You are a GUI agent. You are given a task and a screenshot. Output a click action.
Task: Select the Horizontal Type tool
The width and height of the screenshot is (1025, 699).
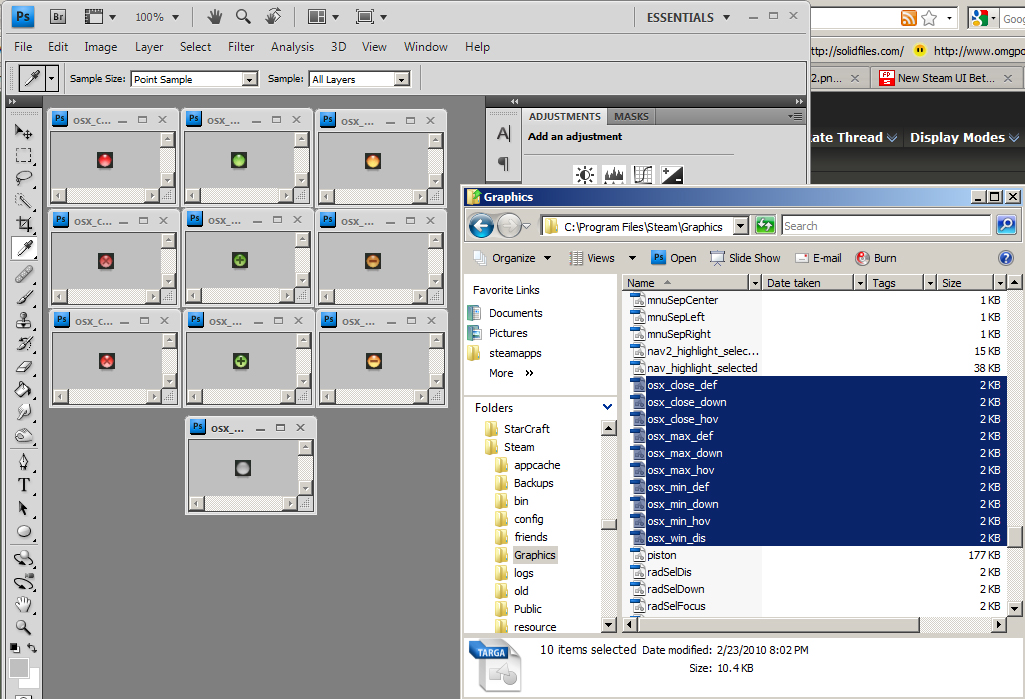coord(24,485)
